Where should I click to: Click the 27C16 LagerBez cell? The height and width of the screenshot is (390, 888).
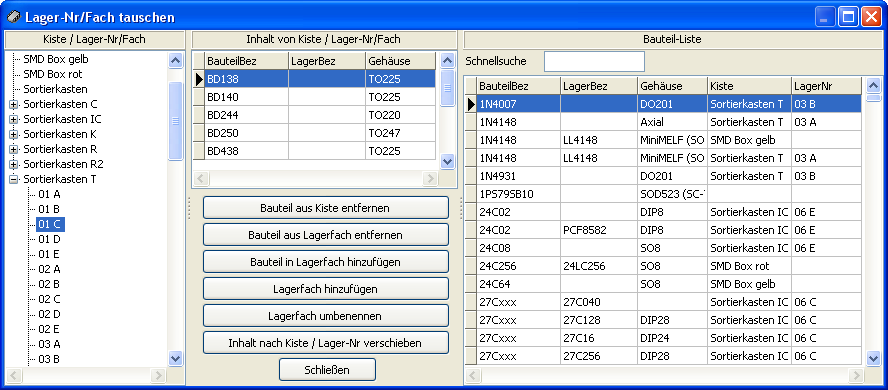(x=599, y=338)
